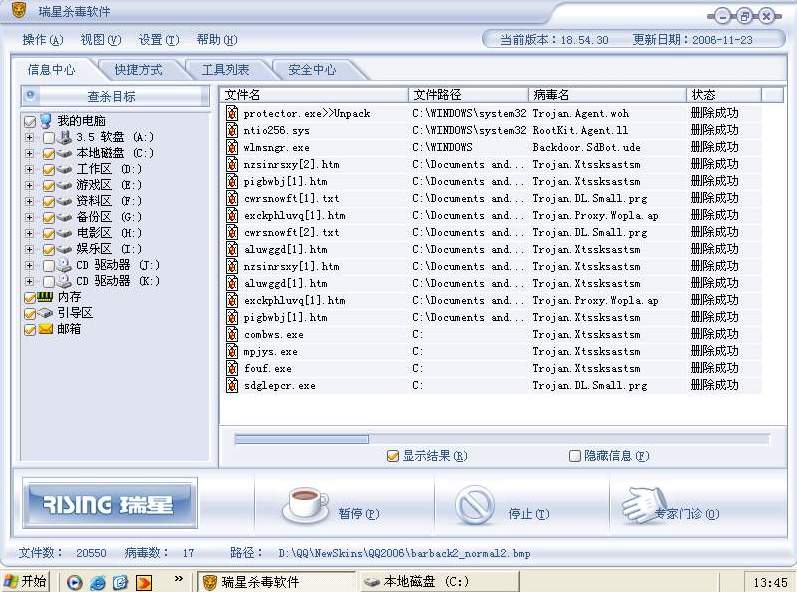Expand the 3.5 软盘 A: tree node
This screenshot has height=592, width=797.
pos(29,137)
